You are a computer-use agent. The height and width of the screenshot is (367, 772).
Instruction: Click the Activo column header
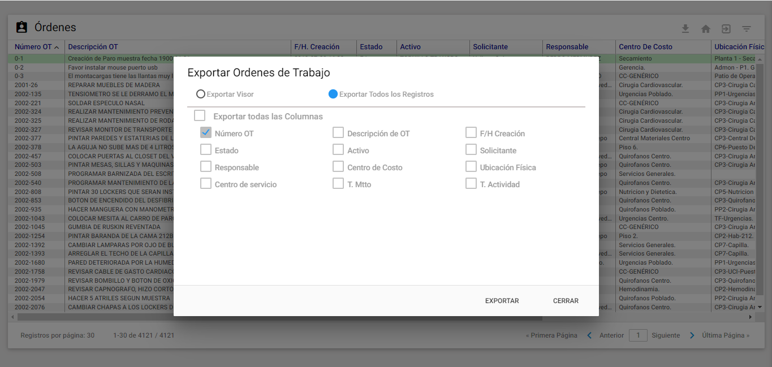pos(410,47)
